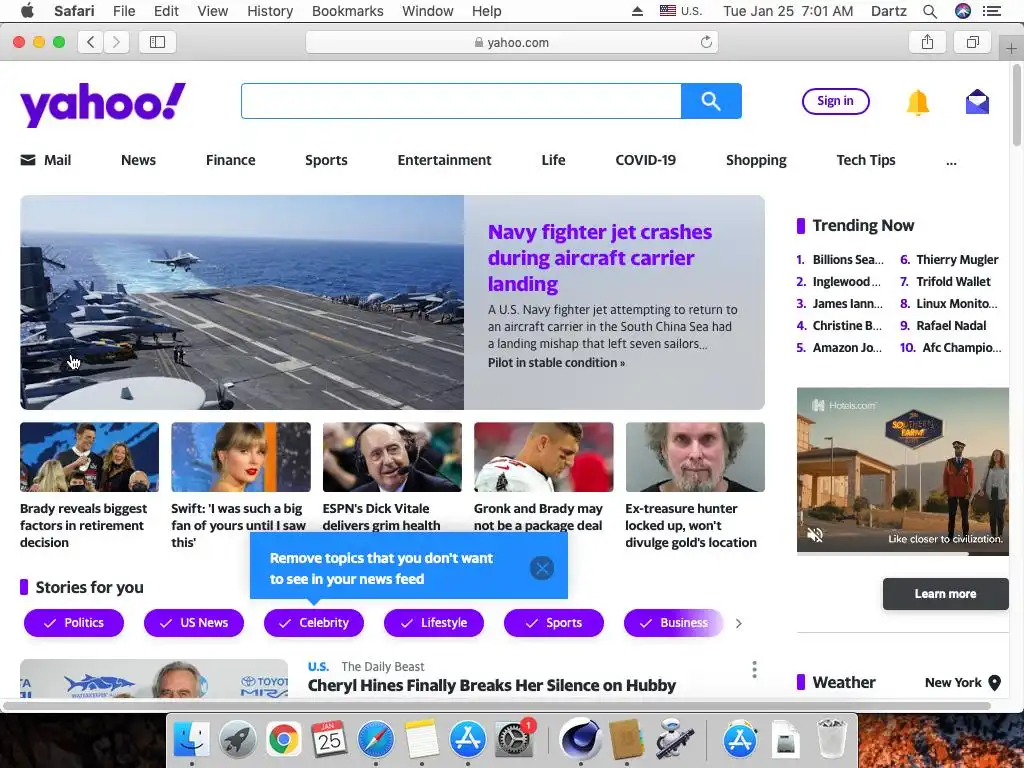Open the Yahoo Mail envelope icon
The width and height of the screenshot is (1024, 768).
point(977,102)
